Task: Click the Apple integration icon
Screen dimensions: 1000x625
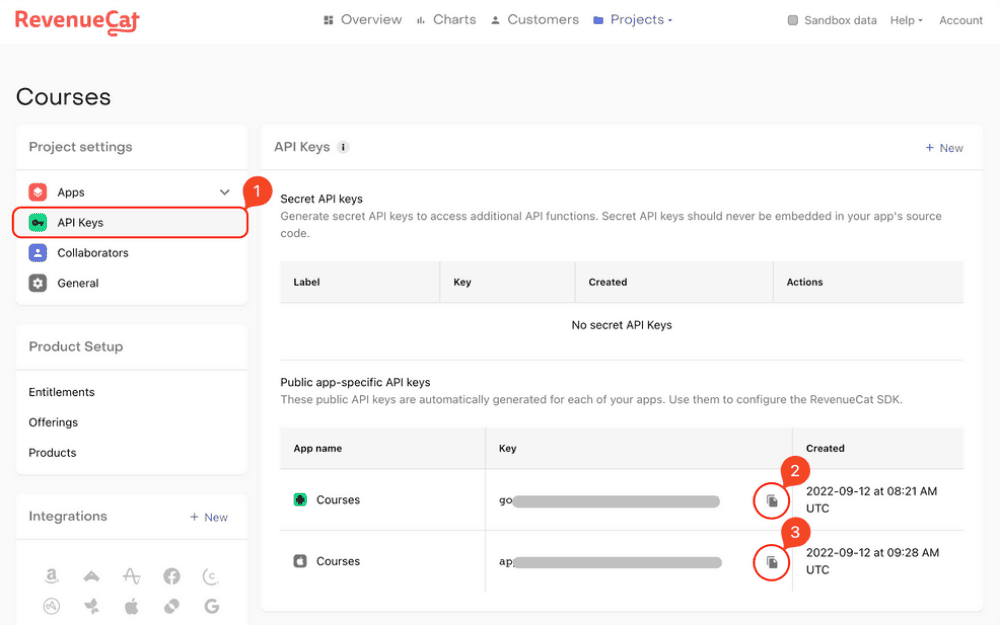Action: coord(131,606)
